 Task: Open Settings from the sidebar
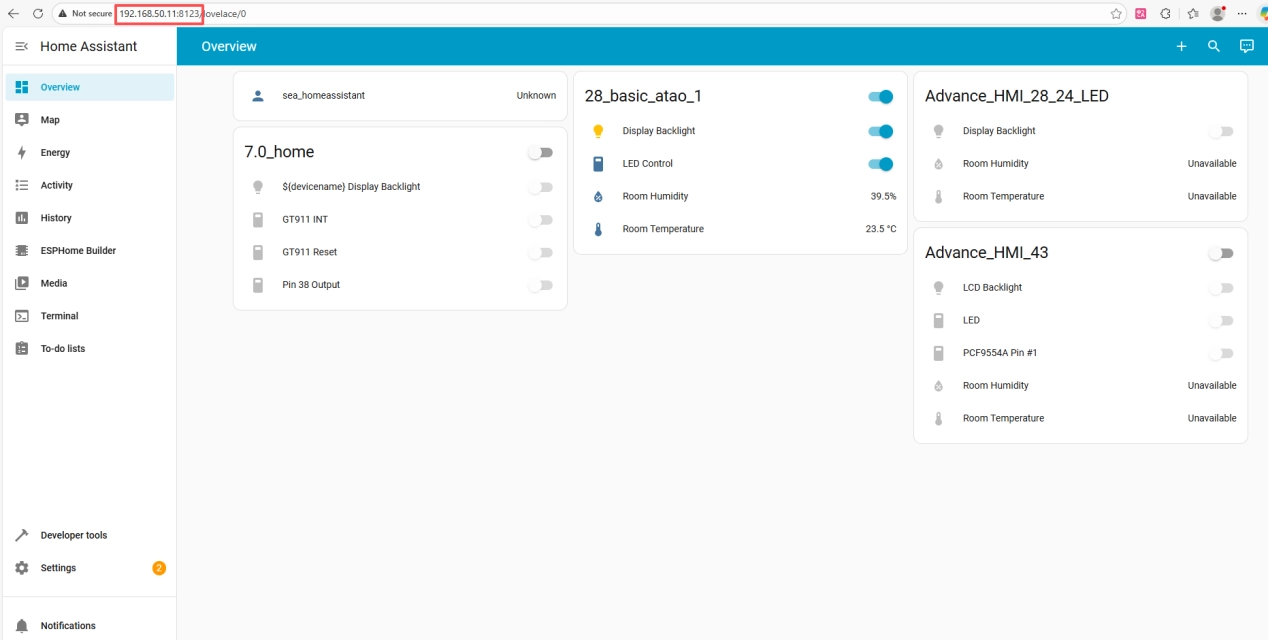(58, 568)
